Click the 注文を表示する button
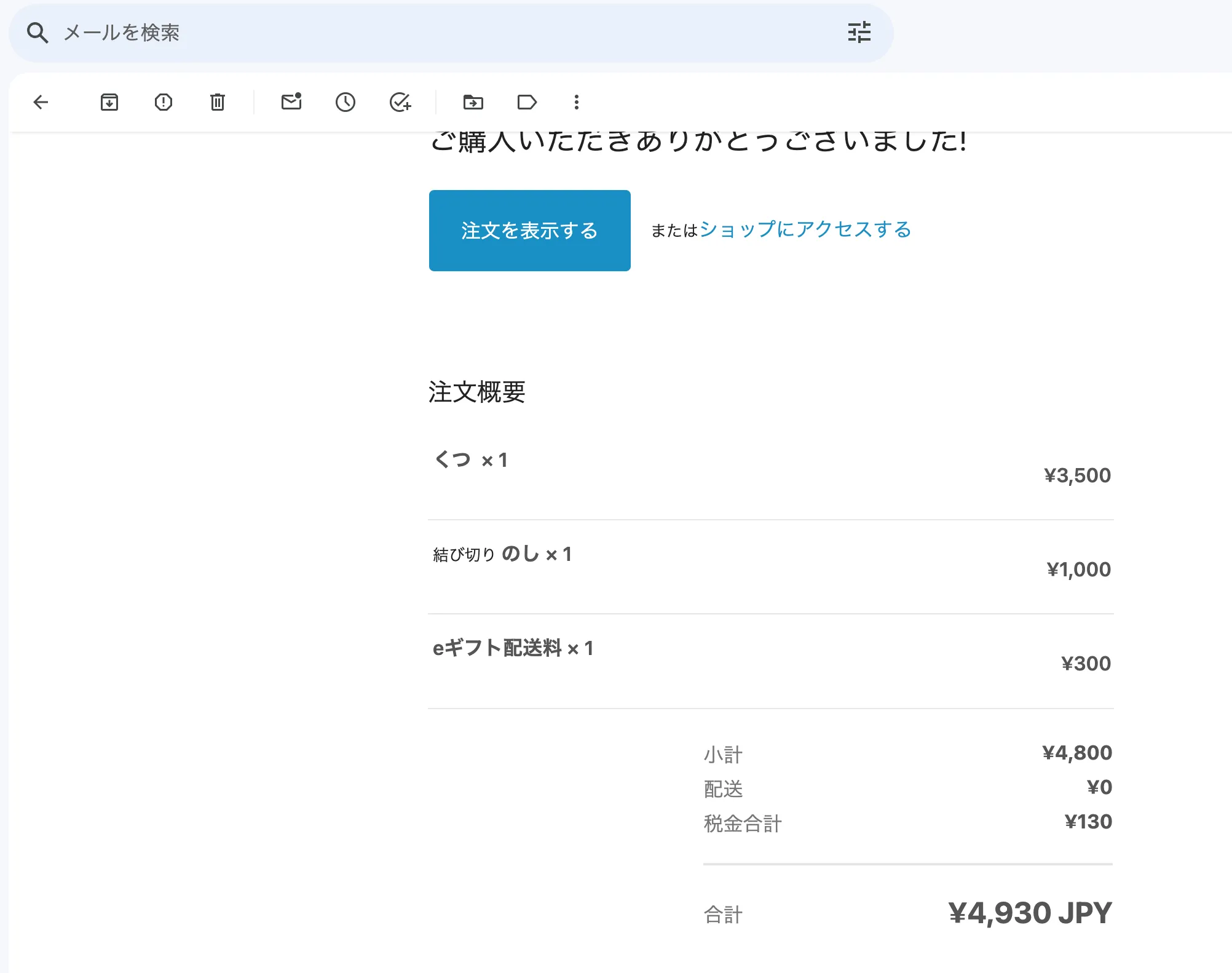Image resolution: width=1232 pixels, height=973 pixels. (x=529, y=231)
